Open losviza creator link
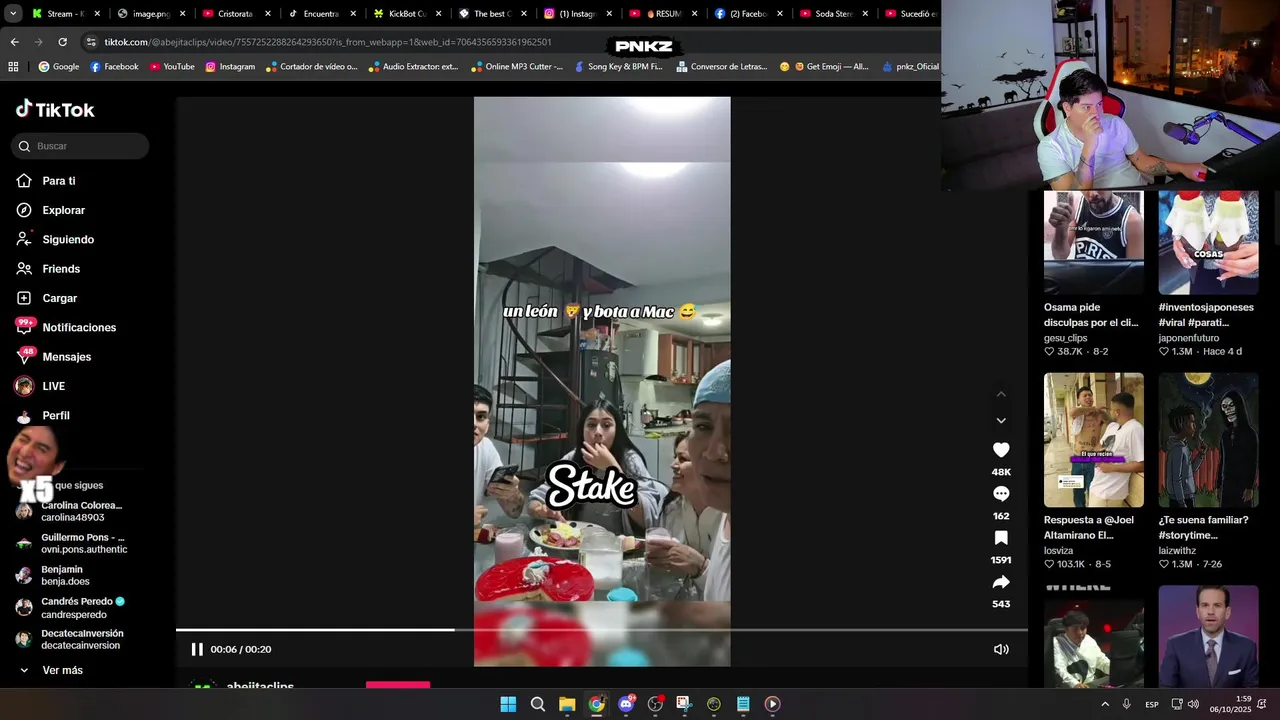Image resolution: width=1280 pixels, height=720 pixels. [x=1058, y=551]
